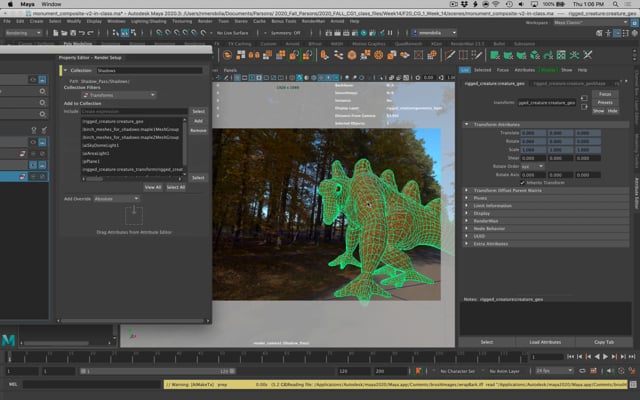Viewport: 640px width, 400px height.
Task: Click the Add button in Property Editor
Action: [x=198, y=121]
